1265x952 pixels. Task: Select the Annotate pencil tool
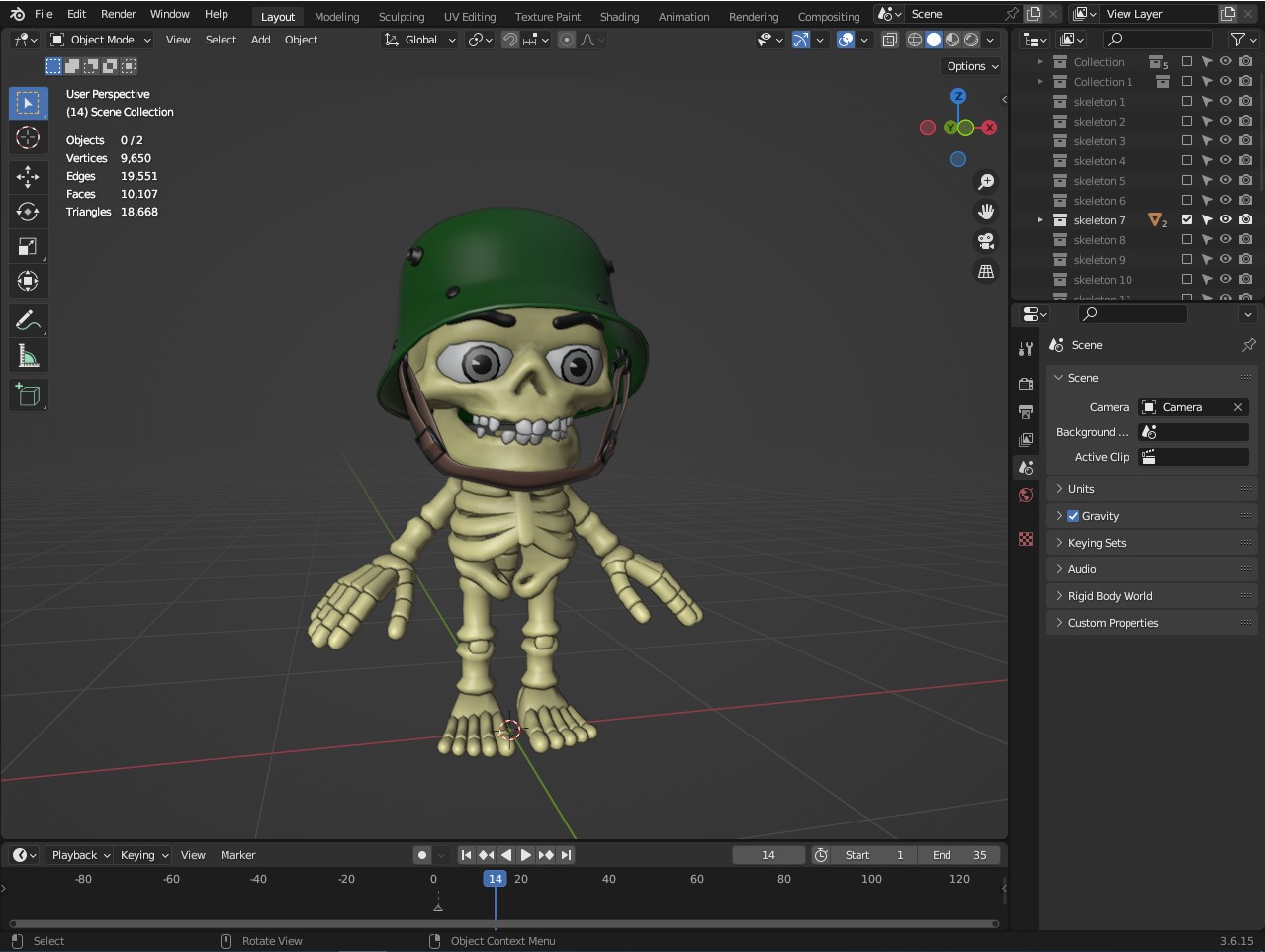point(28,320)
